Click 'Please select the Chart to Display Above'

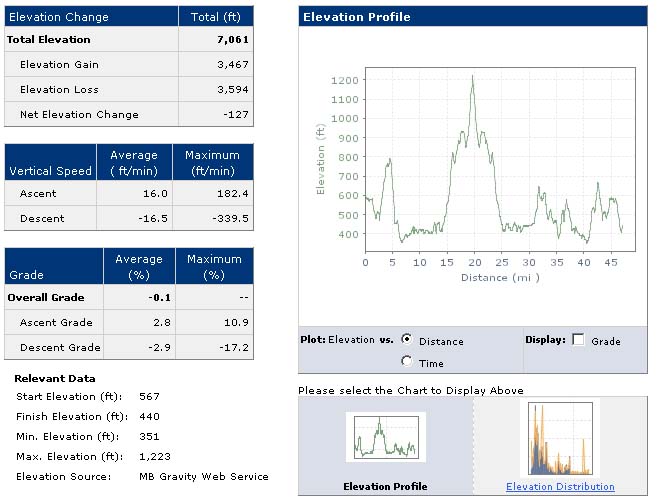pos(411,390)
